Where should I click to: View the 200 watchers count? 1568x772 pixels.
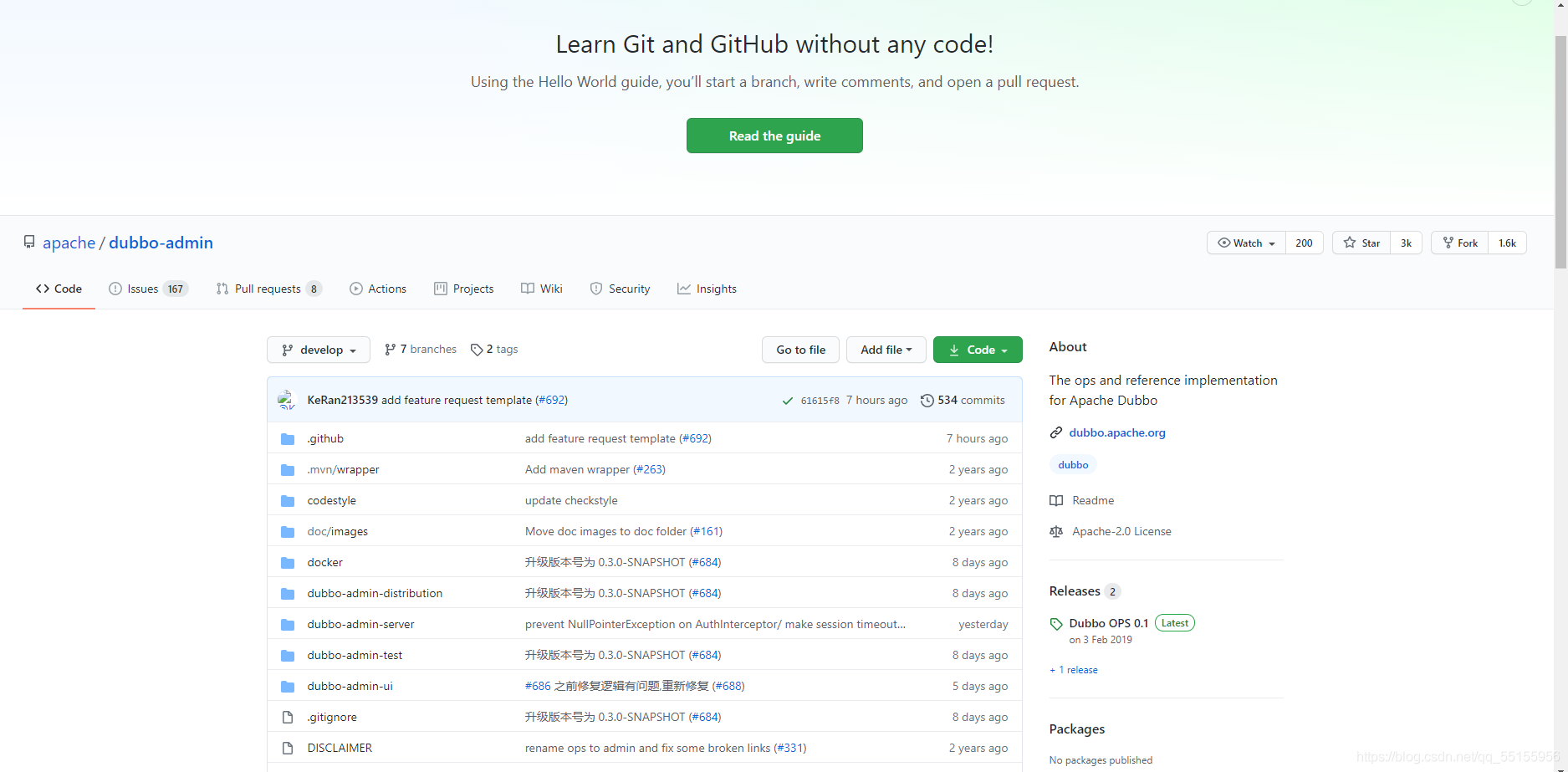coord(1304,243)
